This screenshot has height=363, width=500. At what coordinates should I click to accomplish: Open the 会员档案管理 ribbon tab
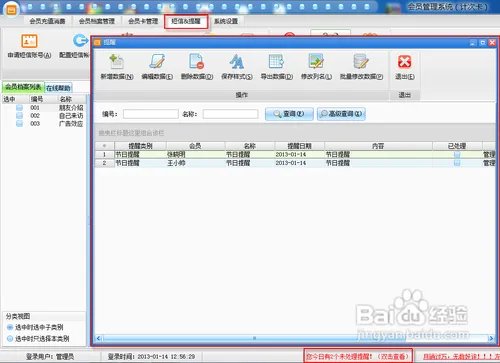point(97,21)
